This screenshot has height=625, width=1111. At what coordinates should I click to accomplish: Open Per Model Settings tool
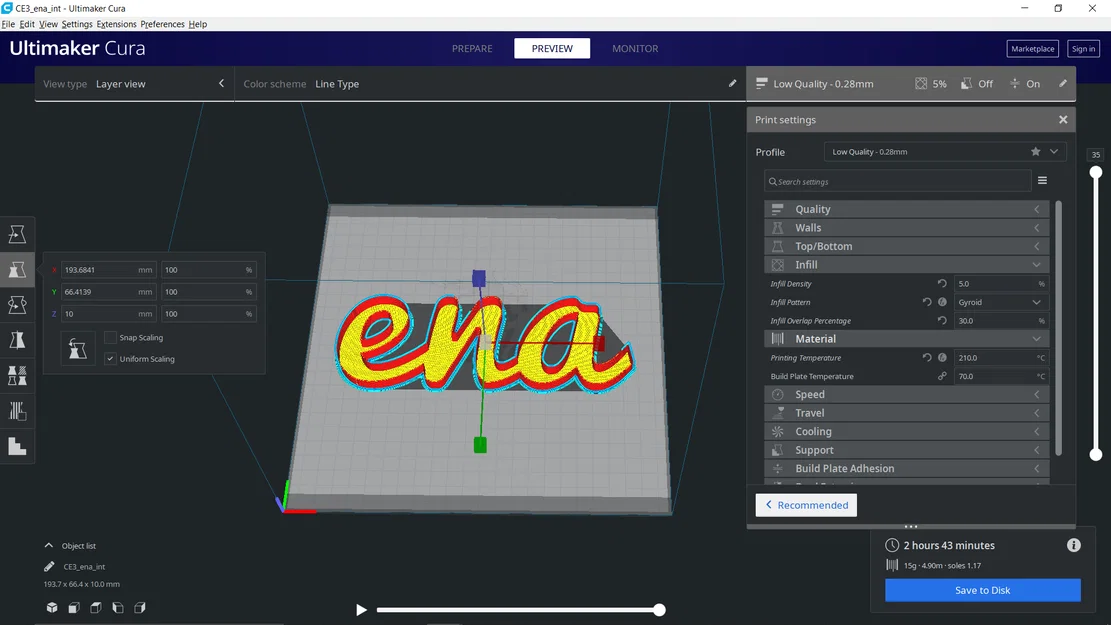(17, 376)
